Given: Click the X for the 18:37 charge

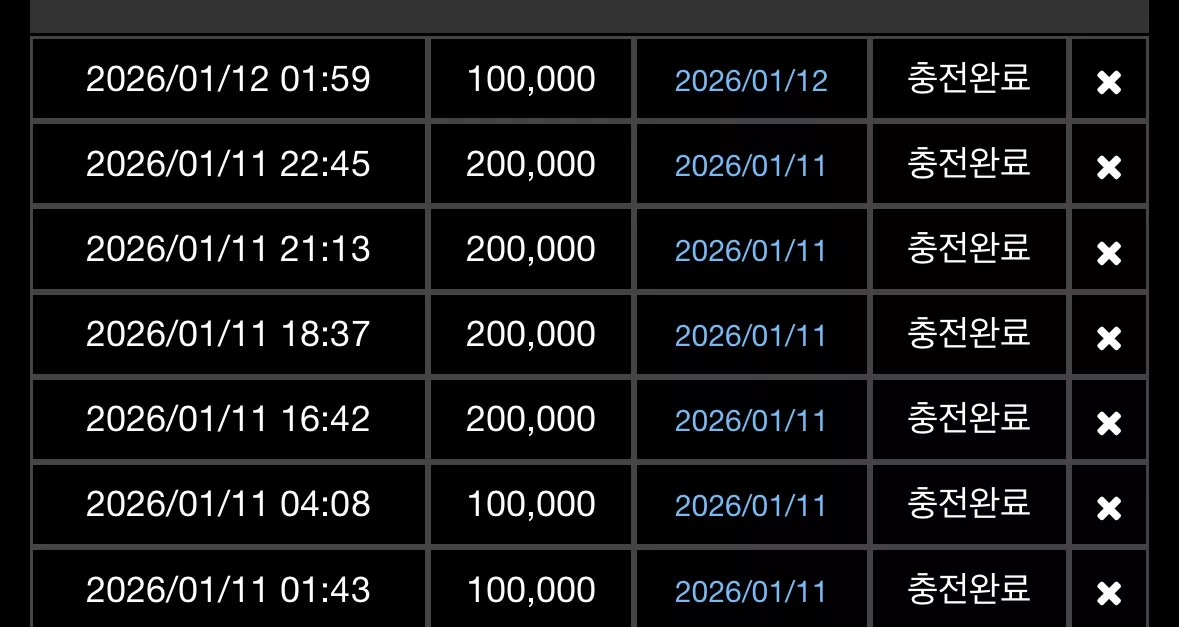Looking at the screenshot, I should (x=1109, y=338).
